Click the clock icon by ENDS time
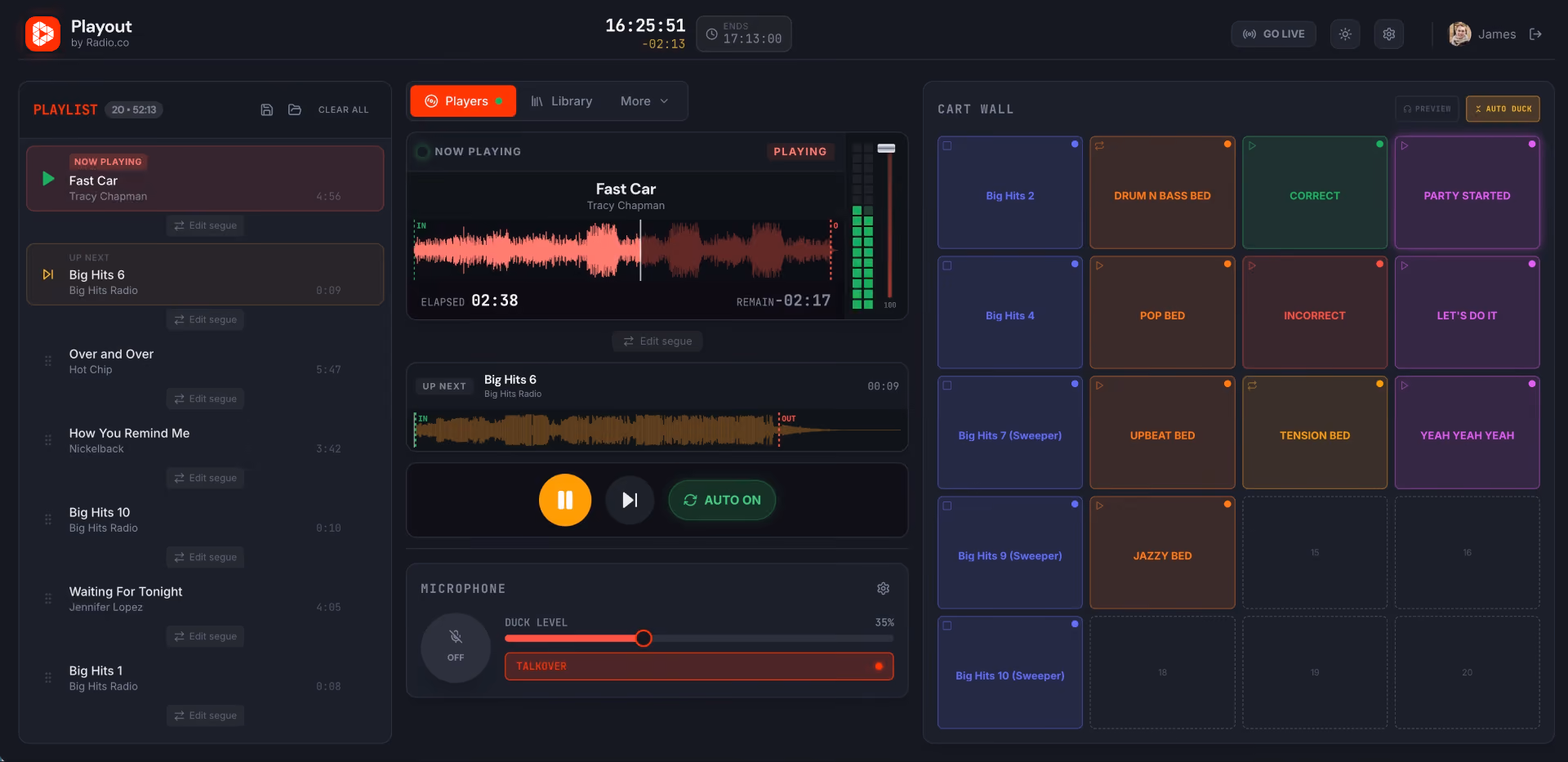Screen dimensions: 1568x762 click(711, 34)
